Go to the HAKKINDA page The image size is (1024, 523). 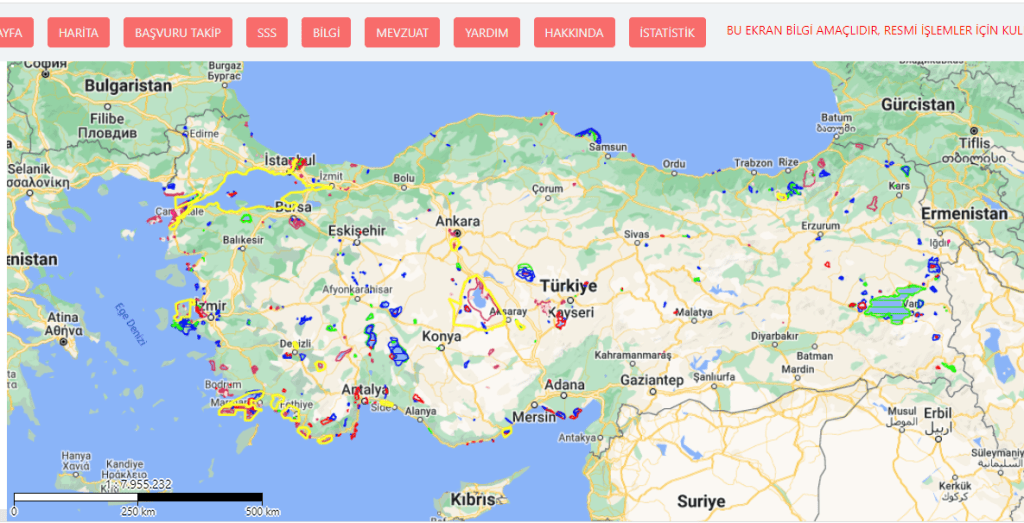tap(574, 32)
